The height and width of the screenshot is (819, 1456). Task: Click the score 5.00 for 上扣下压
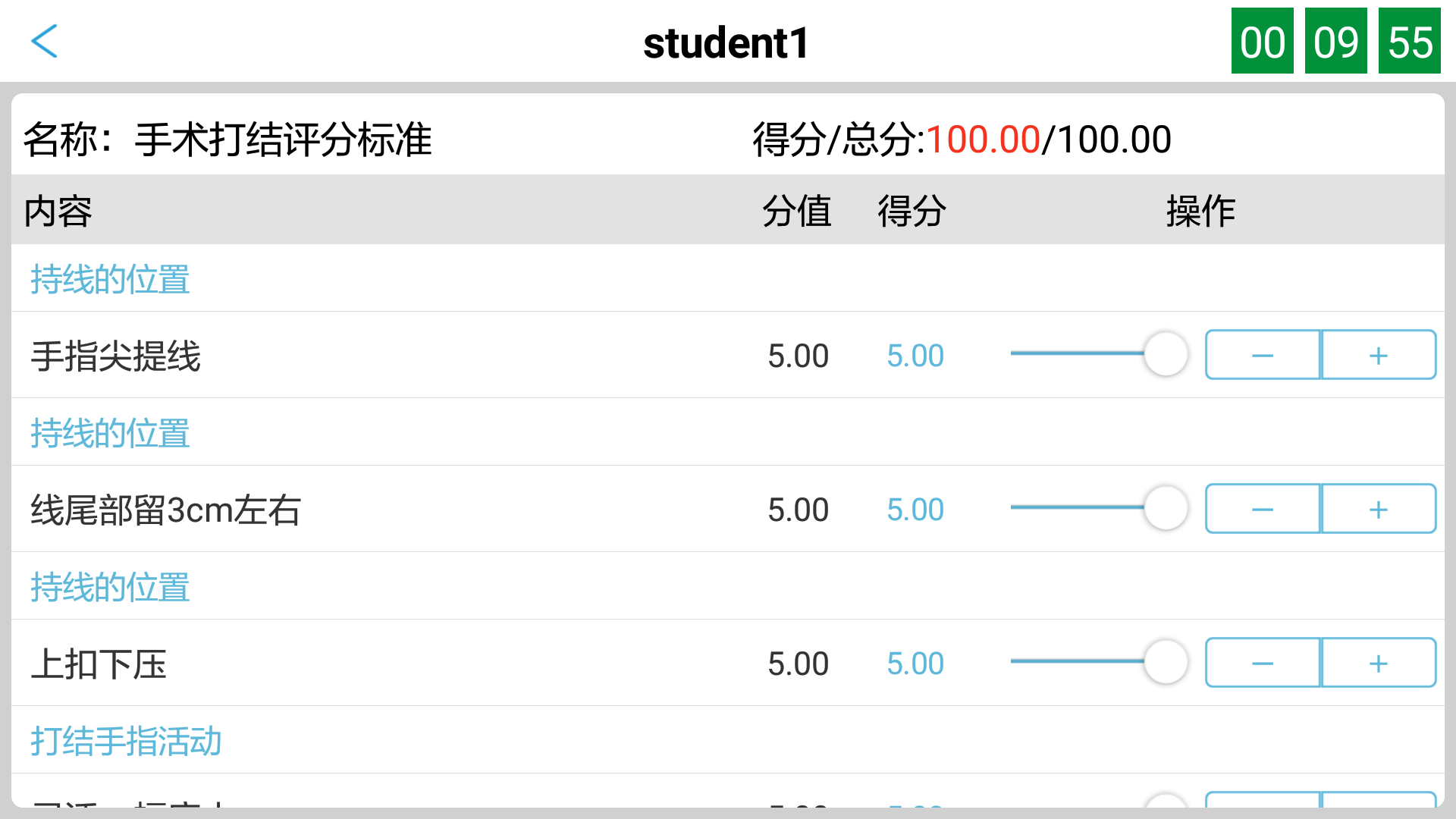pyautogui.click(x=915, y=662)
